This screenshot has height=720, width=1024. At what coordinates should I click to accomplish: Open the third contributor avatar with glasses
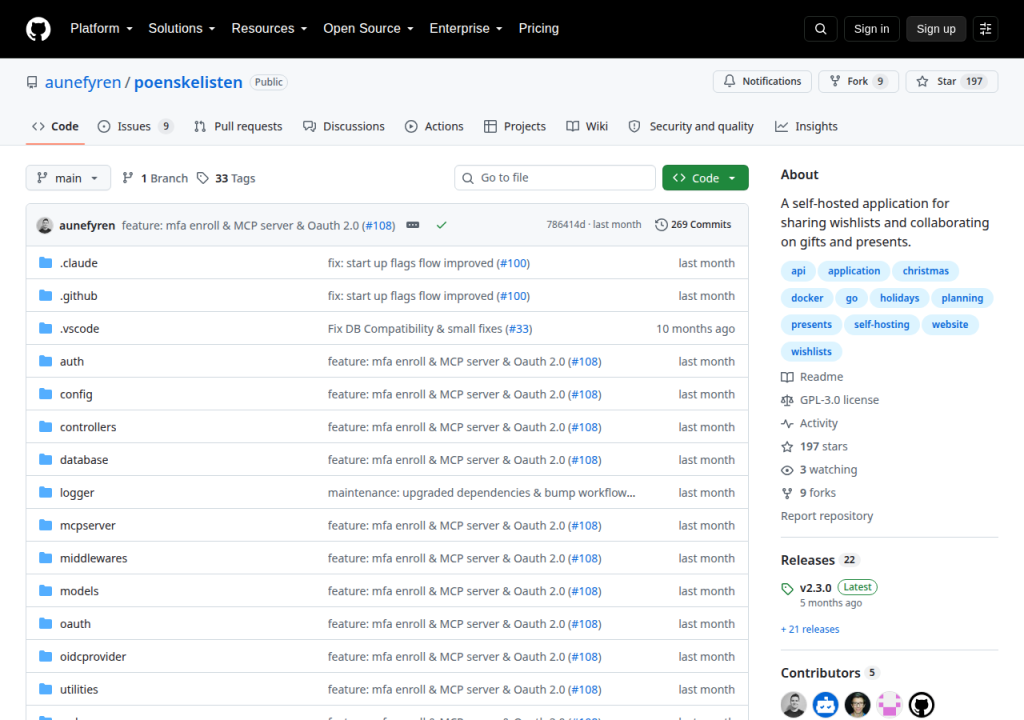coord(857,704)
